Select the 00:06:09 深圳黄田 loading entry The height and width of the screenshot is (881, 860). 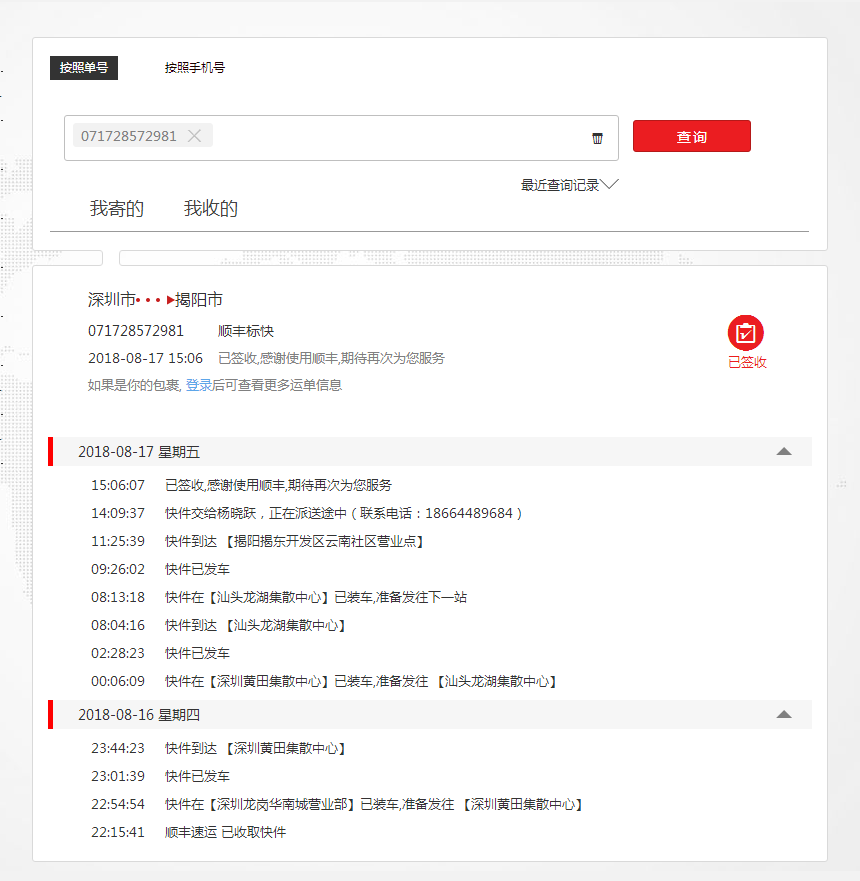pos(324,682)
